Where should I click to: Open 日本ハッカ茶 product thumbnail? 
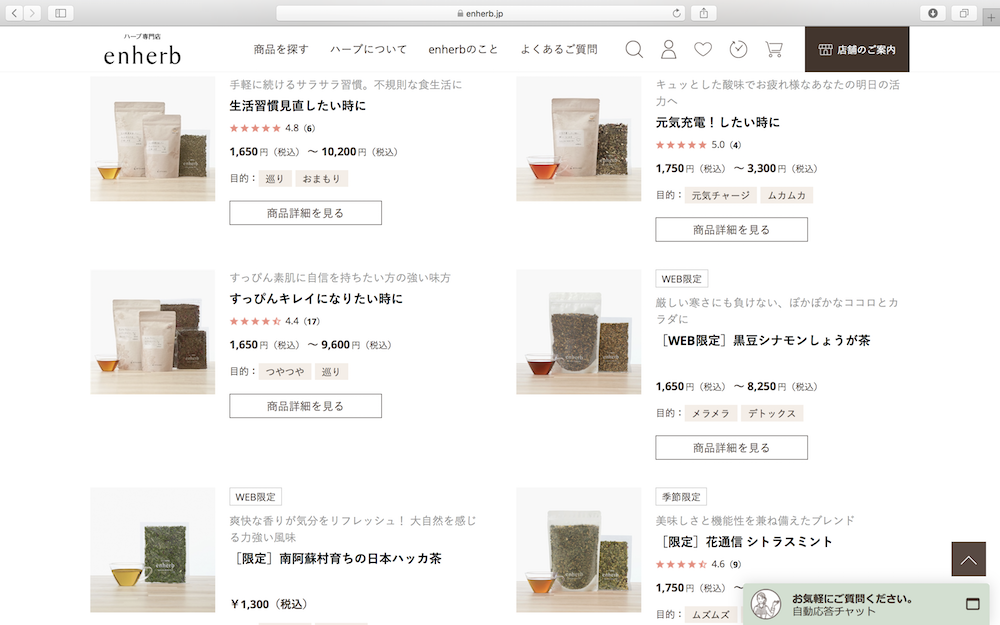pos(152,550)
